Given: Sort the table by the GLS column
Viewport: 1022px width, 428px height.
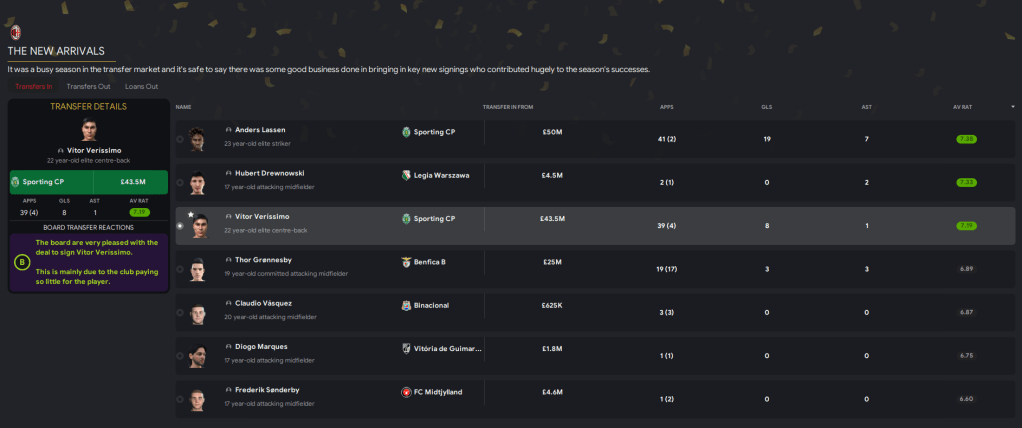Looking at the screenshot, I should [x=766, y=106].
